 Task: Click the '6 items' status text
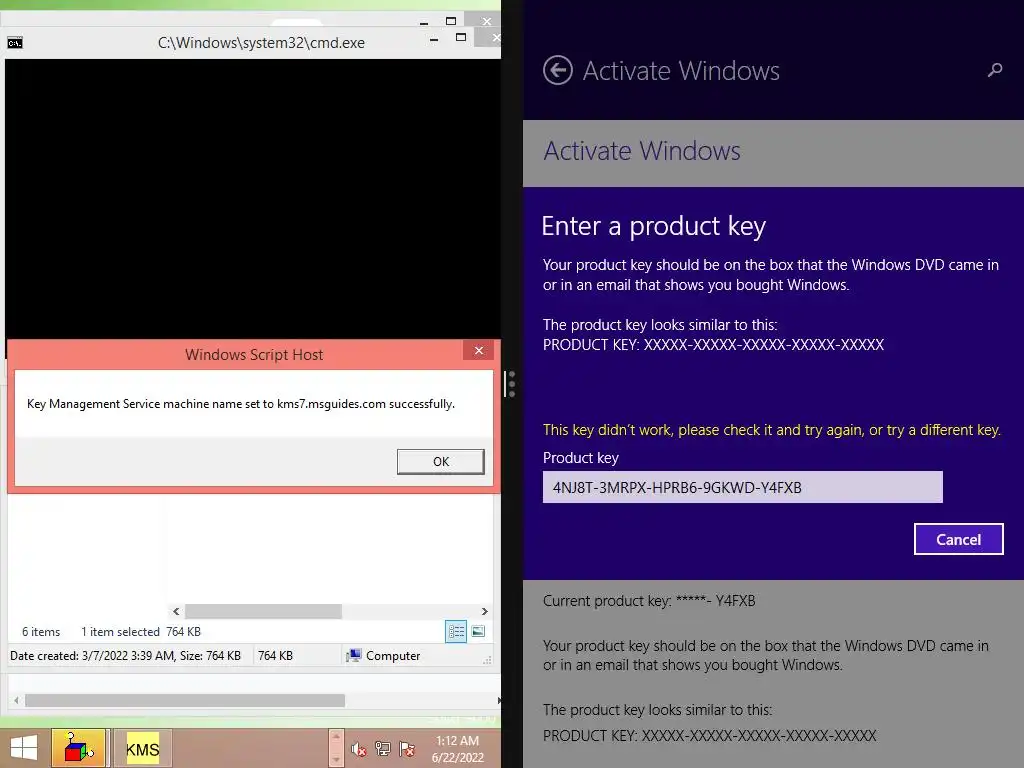click(x=40, y=632)
